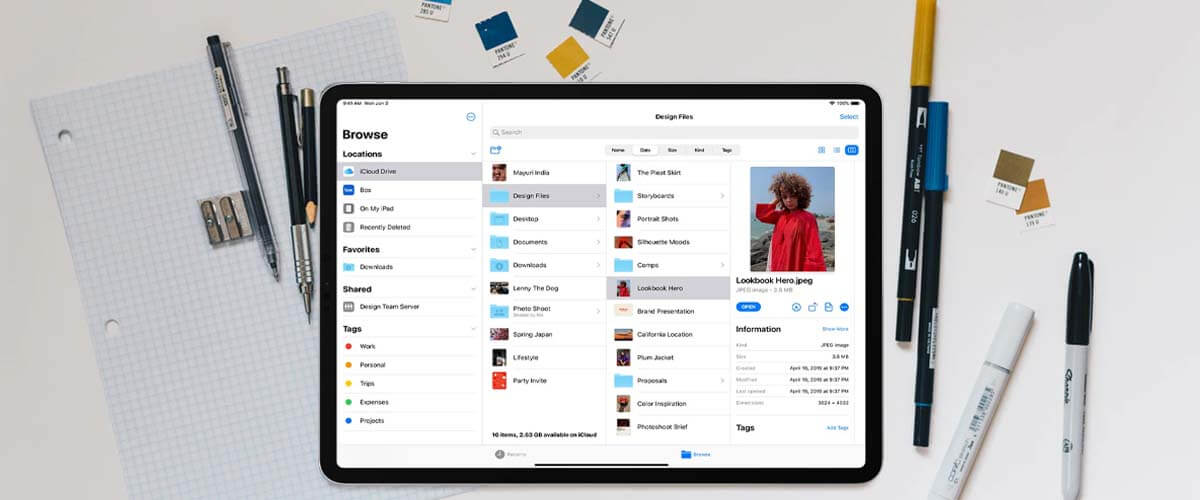Open the Lenny The Dog file
The width and height of the screenshot is (1200, 500).
[544, 288]
